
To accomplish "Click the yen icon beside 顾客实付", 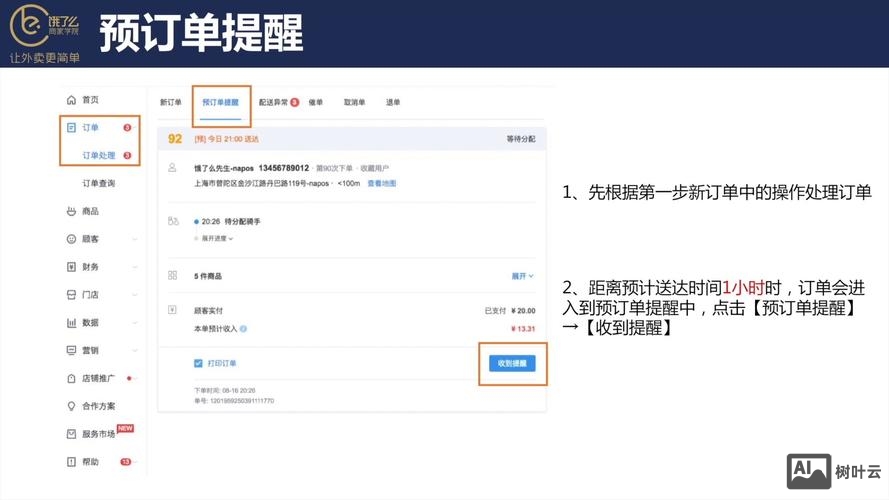I will point(172,310).
